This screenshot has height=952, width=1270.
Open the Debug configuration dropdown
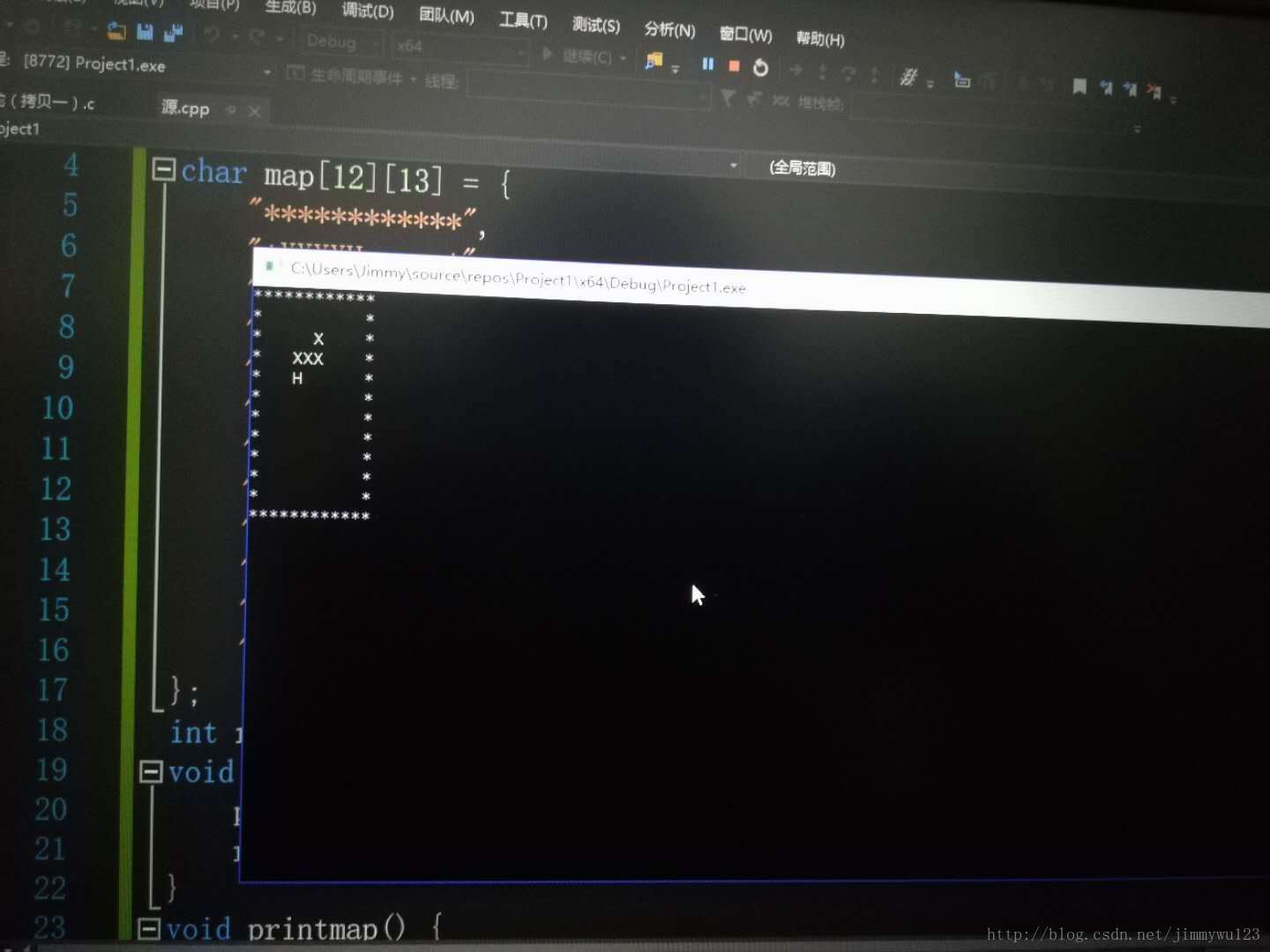point(343,41)
